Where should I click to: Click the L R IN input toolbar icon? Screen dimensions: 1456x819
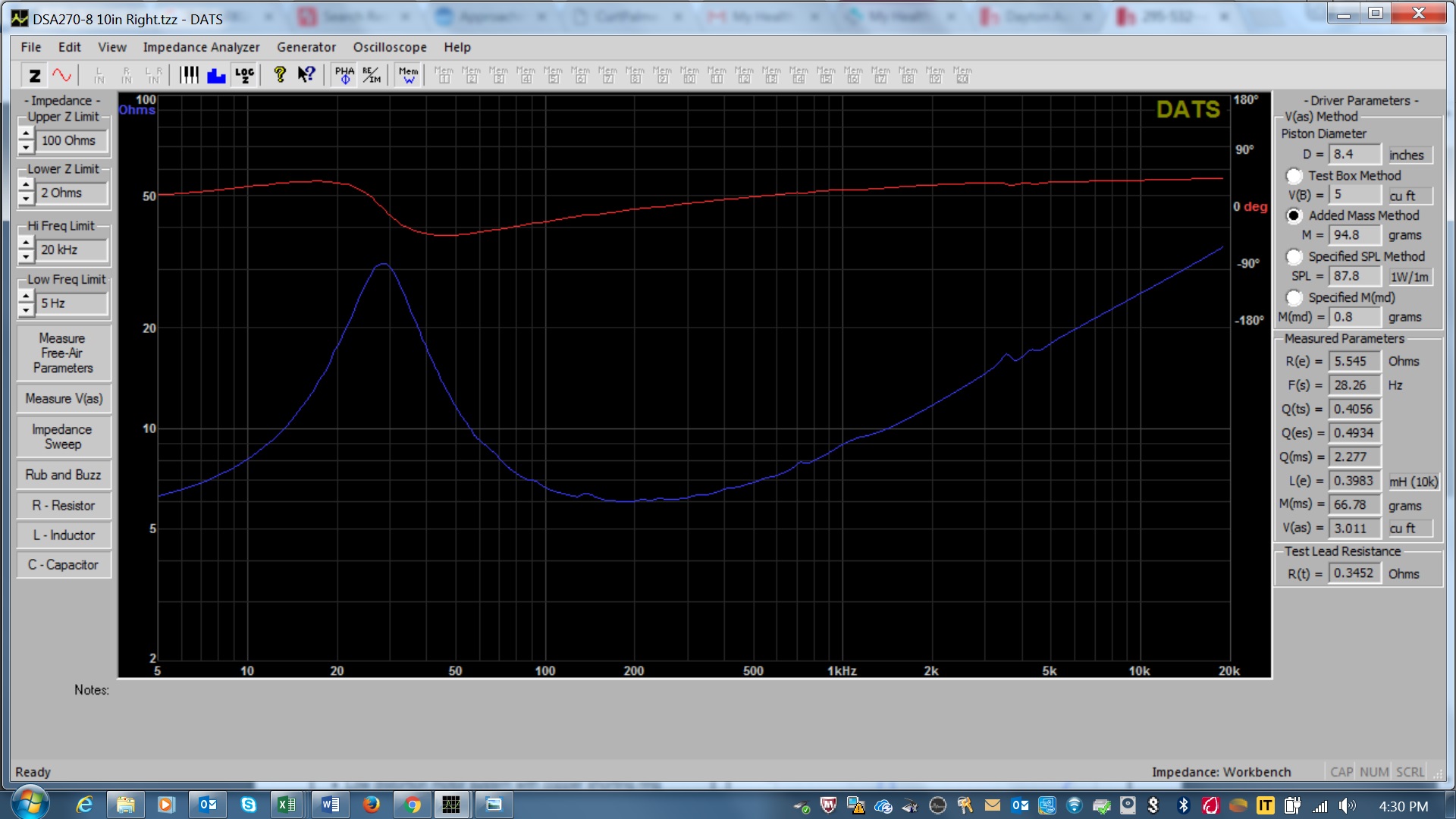click(153, 75)
